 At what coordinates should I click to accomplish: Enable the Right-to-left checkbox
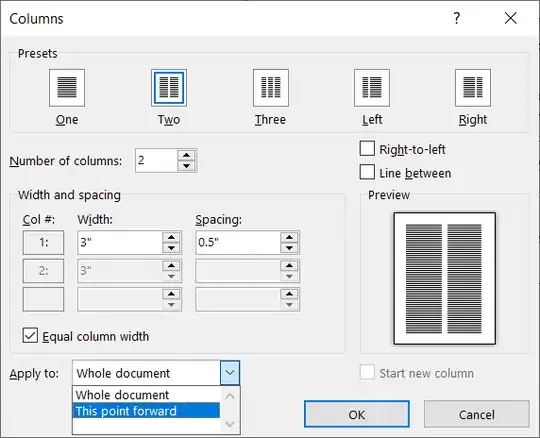pos(367,149)
